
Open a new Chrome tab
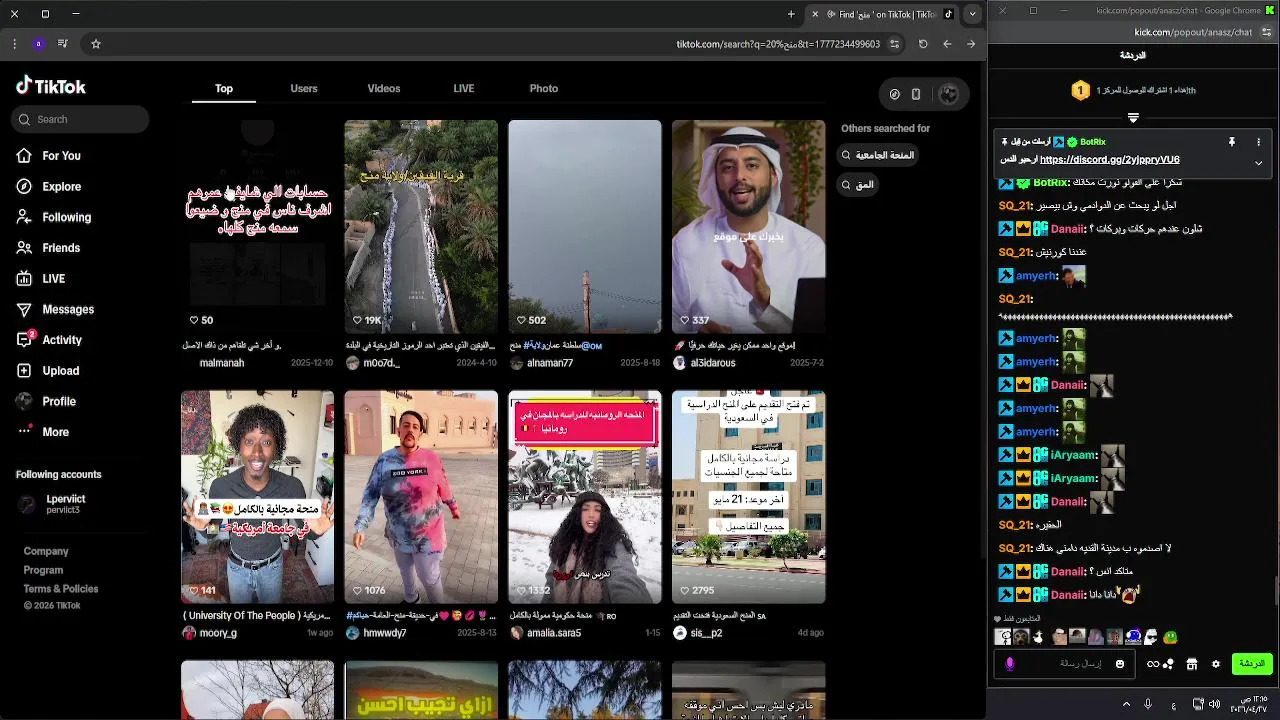791,14
